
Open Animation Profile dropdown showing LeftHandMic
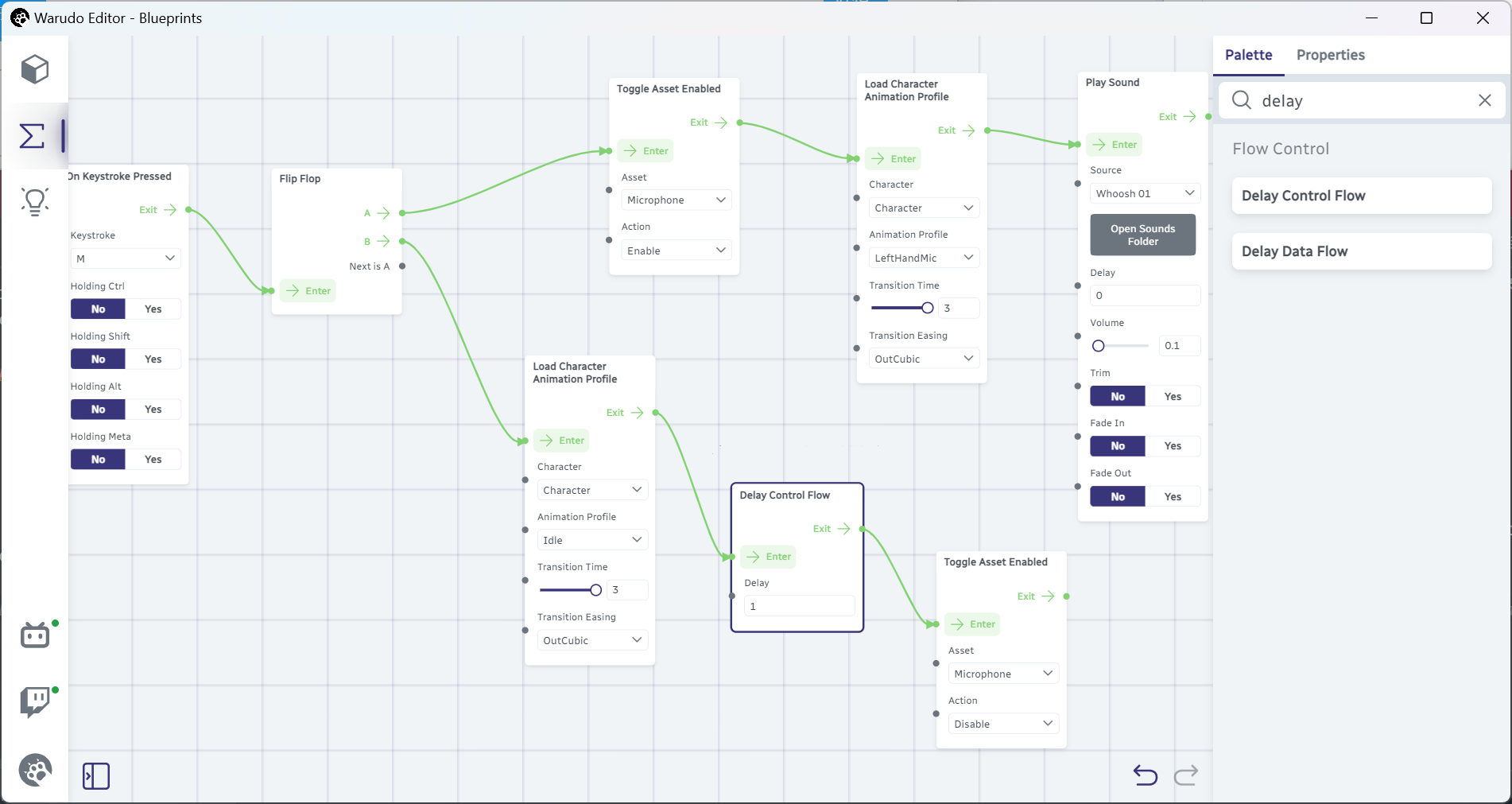924,258
